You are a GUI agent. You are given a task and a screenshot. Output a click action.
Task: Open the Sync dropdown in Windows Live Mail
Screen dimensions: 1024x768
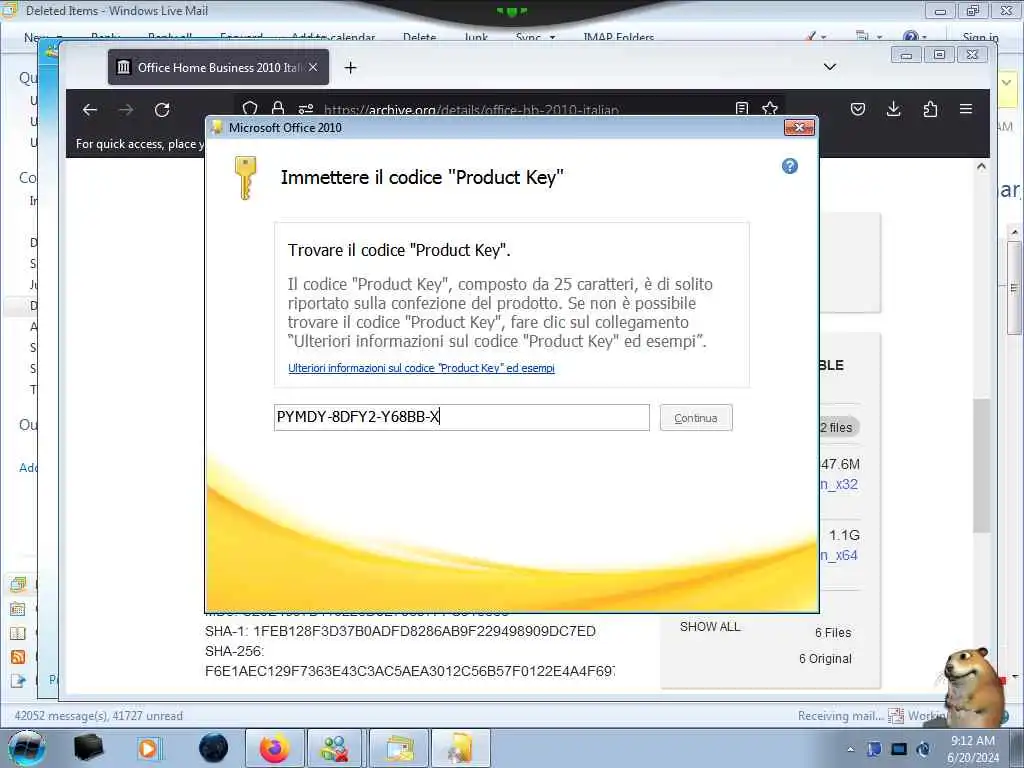tap(535, 38)
